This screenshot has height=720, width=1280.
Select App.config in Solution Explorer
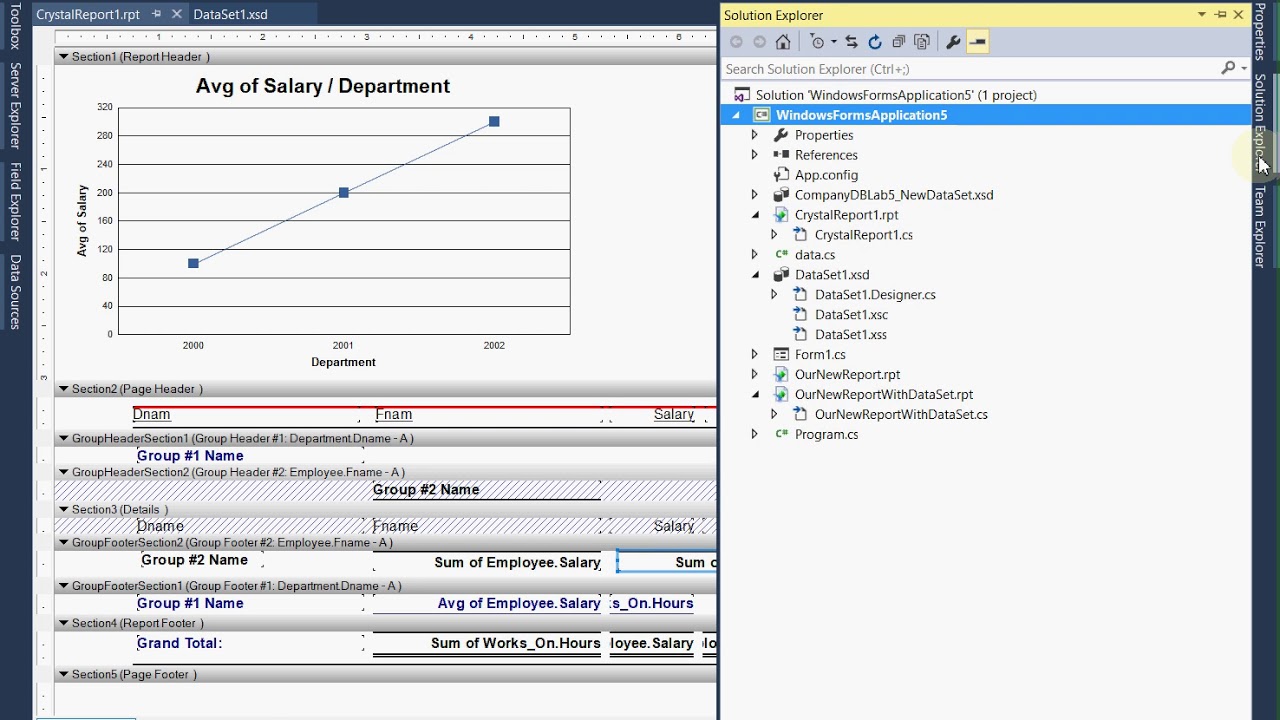826,175
